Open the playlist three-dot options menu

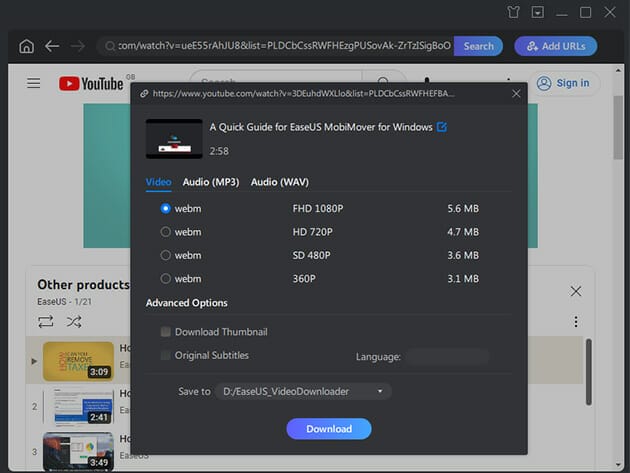coord(576,322)
